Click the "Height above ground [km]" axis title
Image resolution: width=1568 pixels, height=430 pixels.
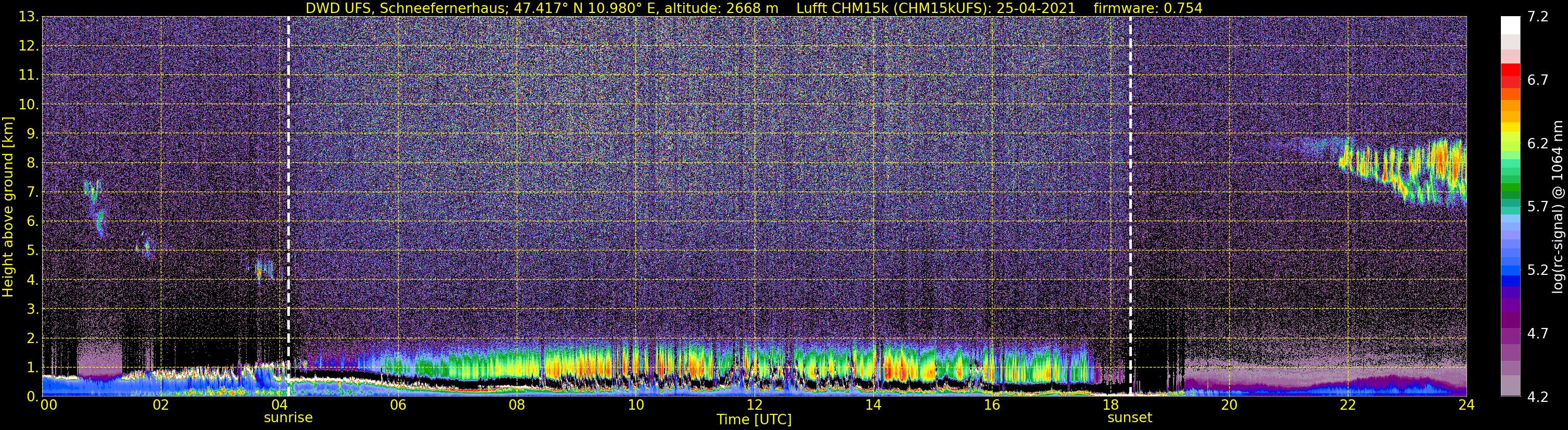coord(8,207)
